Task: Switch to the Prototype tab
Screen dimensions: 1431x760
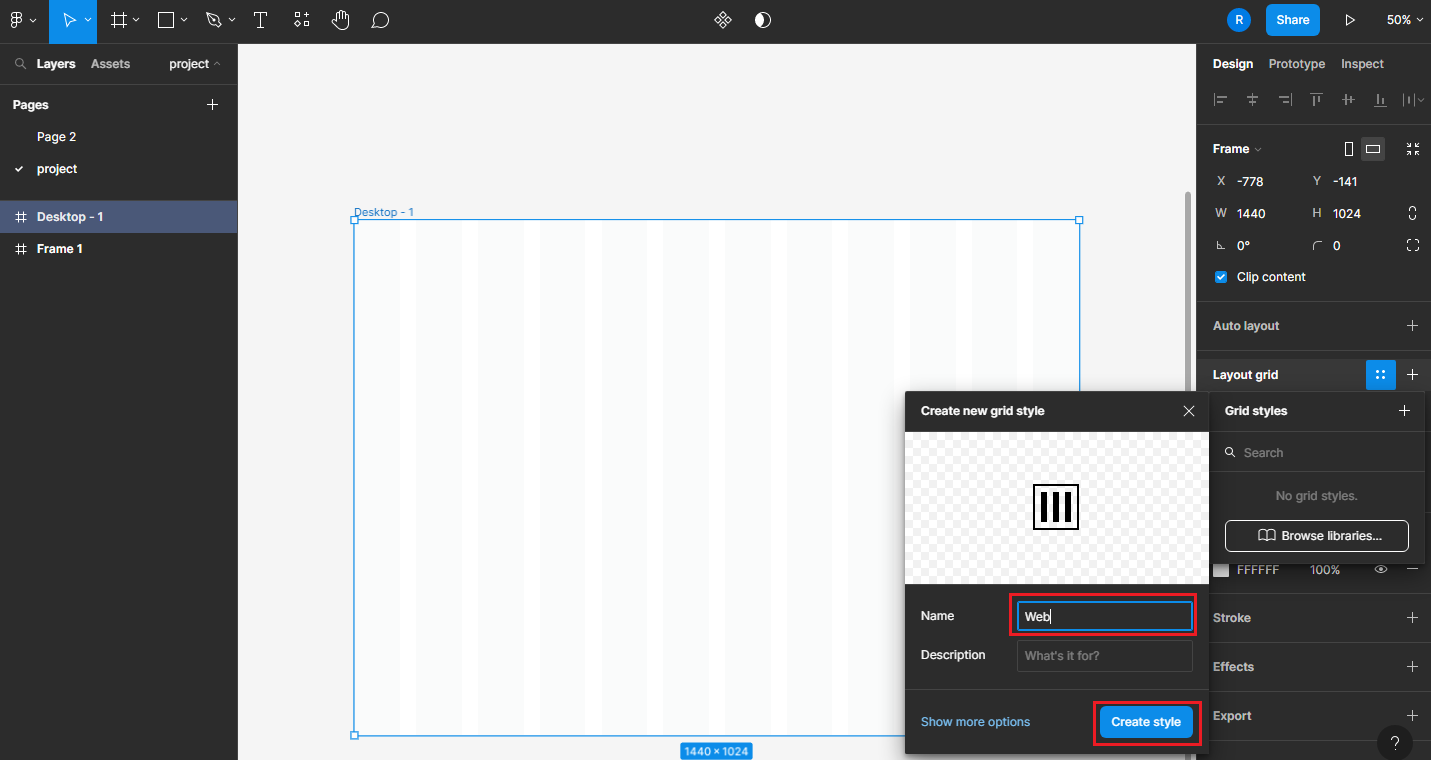Action: tap(1296, 64)
